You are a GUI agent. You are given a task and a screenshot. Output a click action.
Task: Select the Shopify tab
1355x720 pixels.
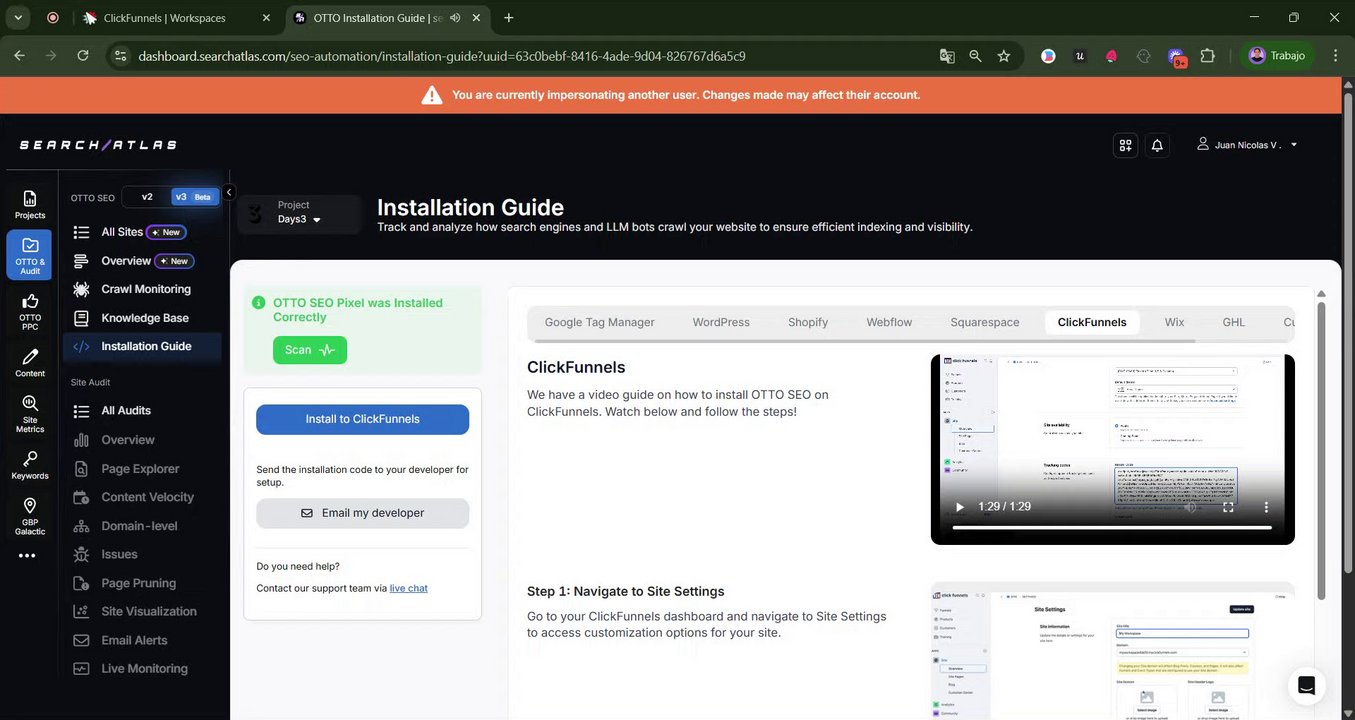[808, 322]
